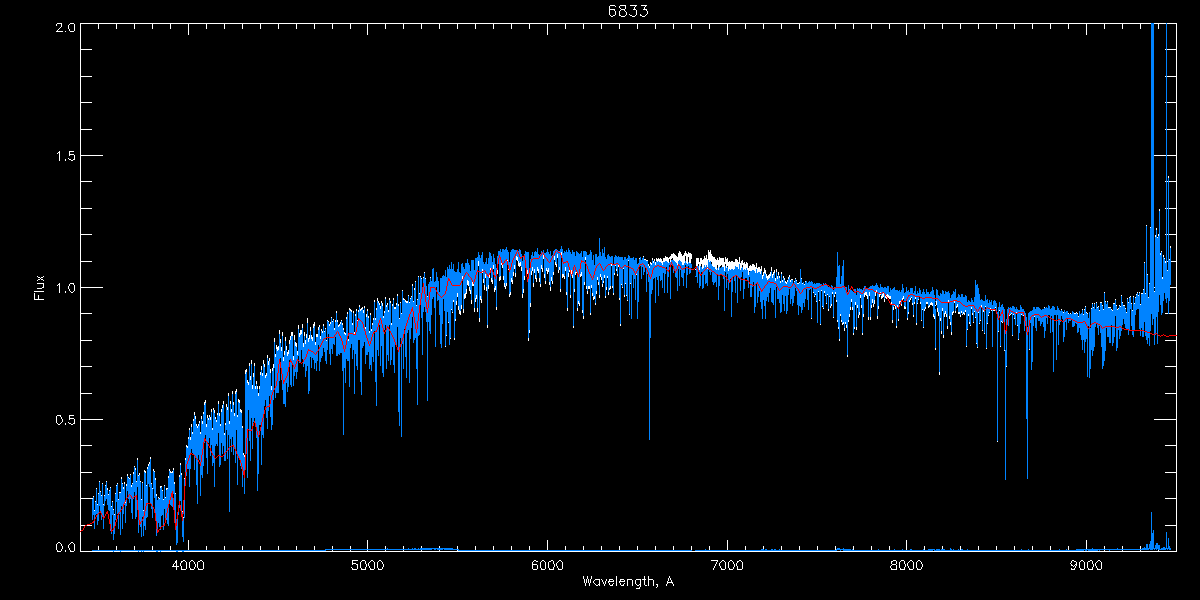Select the 9000 wavelength tick label
Image resolution: width=1200 pixels, height=600 pixels.
click(1086, 565)
